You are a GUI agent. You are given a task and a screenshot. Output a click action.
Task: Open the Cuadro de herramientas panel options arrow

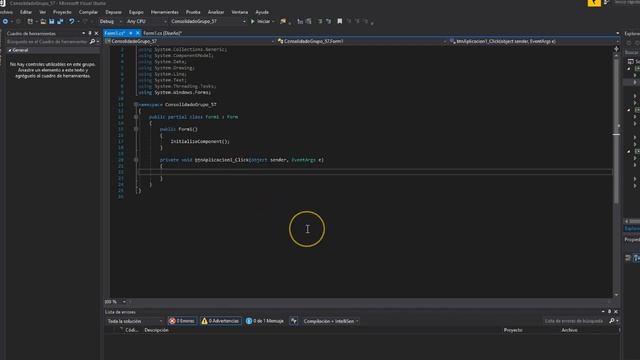[84, 33]
